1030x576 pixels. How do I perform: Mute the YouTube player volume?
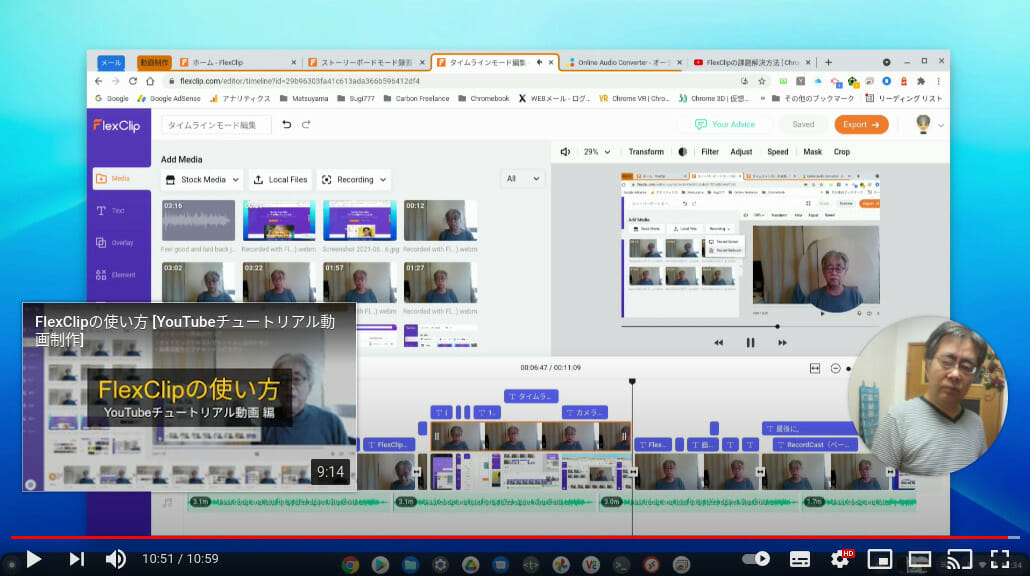[x=116, y=559]
